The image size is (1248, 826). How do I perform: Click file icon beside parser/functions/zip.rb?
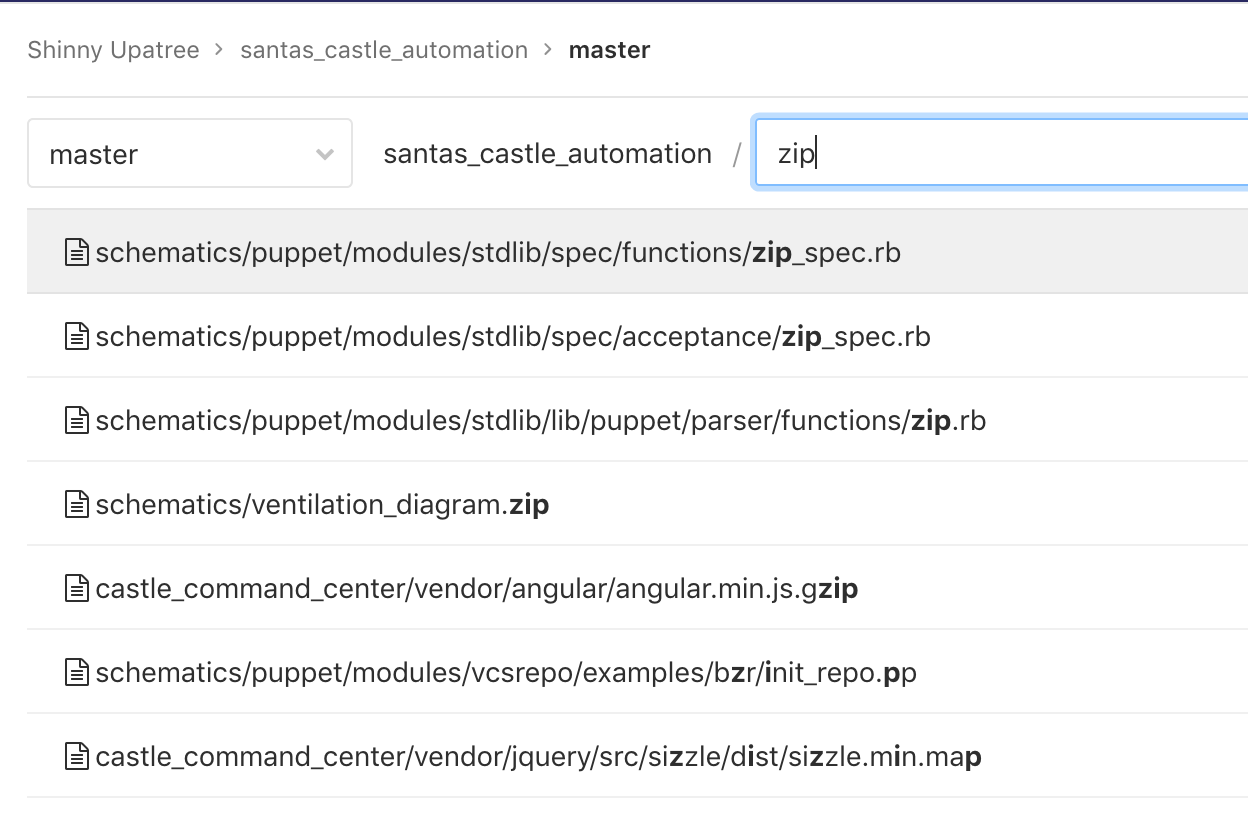click(77, 421)
